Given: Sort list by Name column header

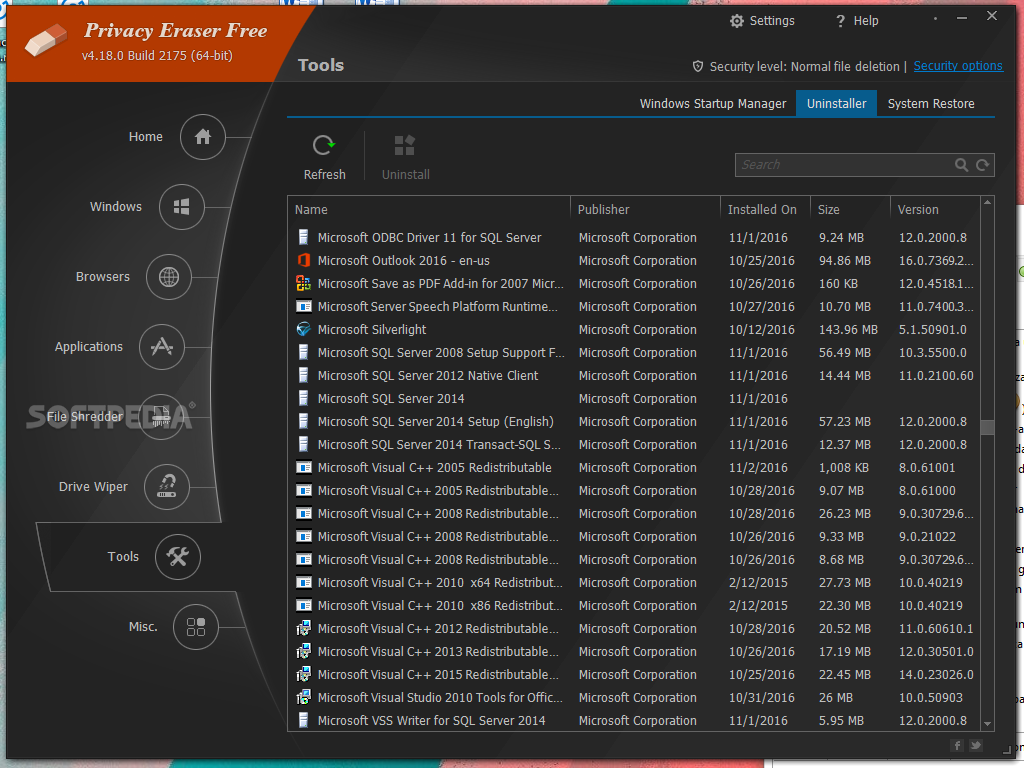Looking at the screenshot, I should pos(428,210).
